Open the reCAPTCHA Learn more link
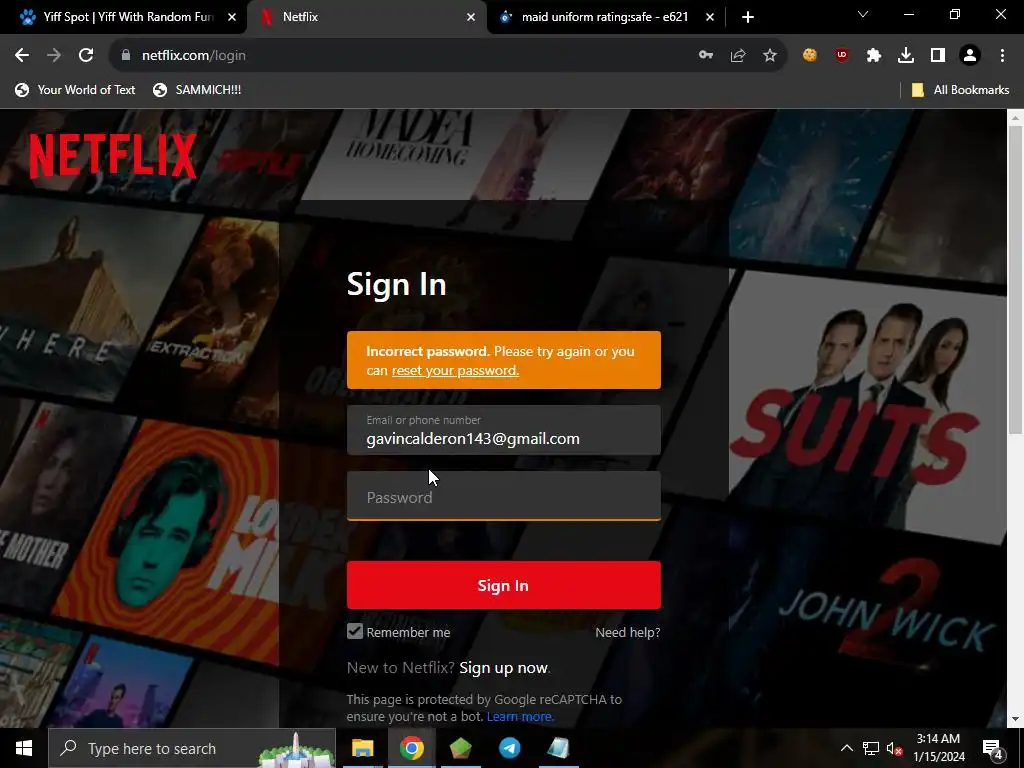 click(520, 716)
